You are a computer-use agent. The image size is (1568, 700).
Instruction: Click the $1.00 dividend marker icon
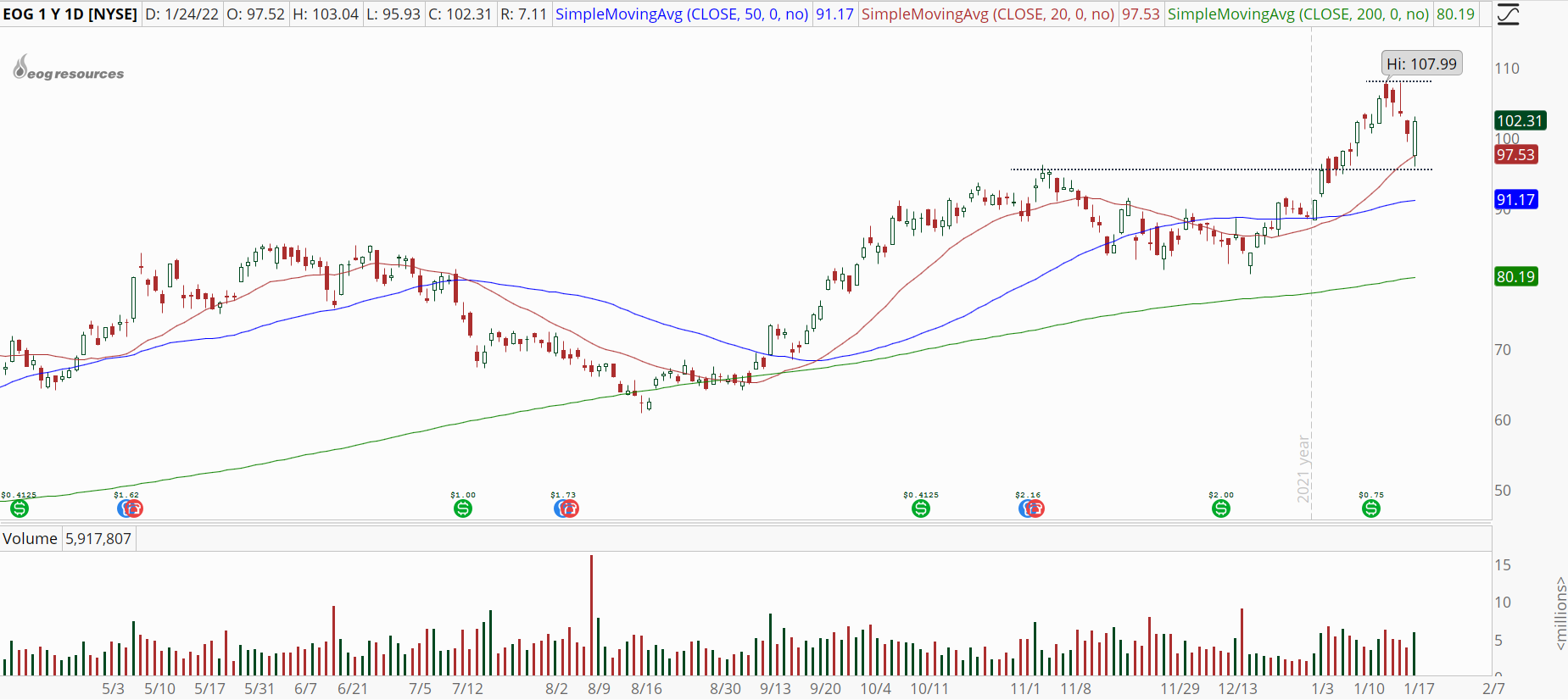(x=463, y=508)
